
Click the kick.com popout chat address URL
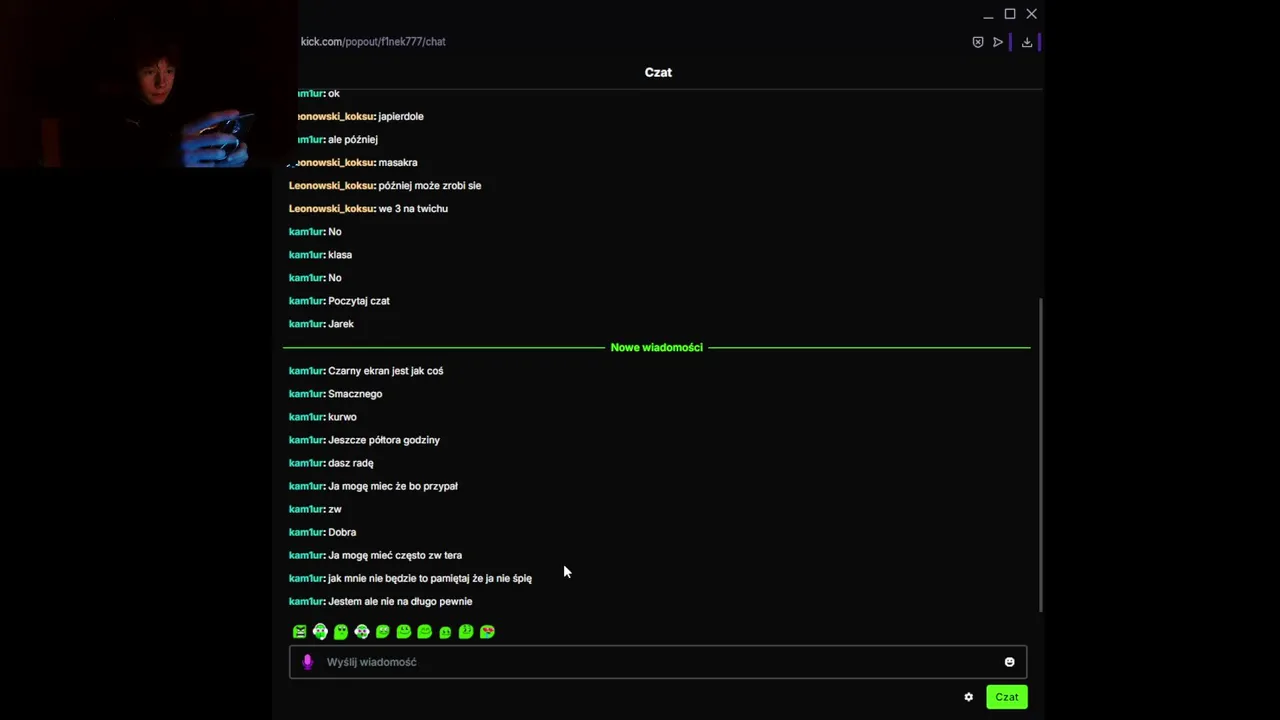coord(373,42)
